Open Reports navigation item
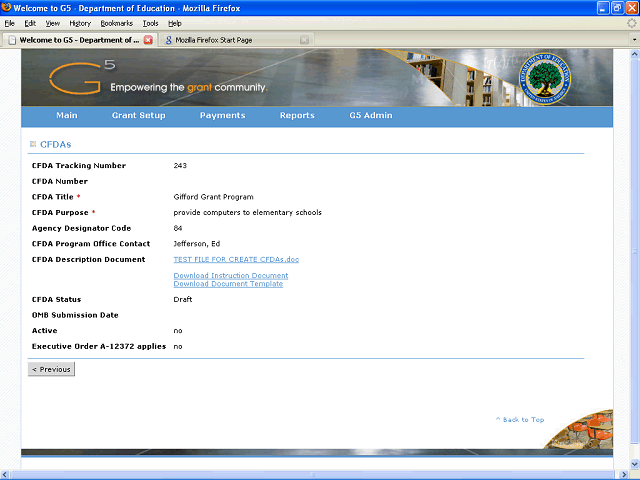 tap(297, 115)
